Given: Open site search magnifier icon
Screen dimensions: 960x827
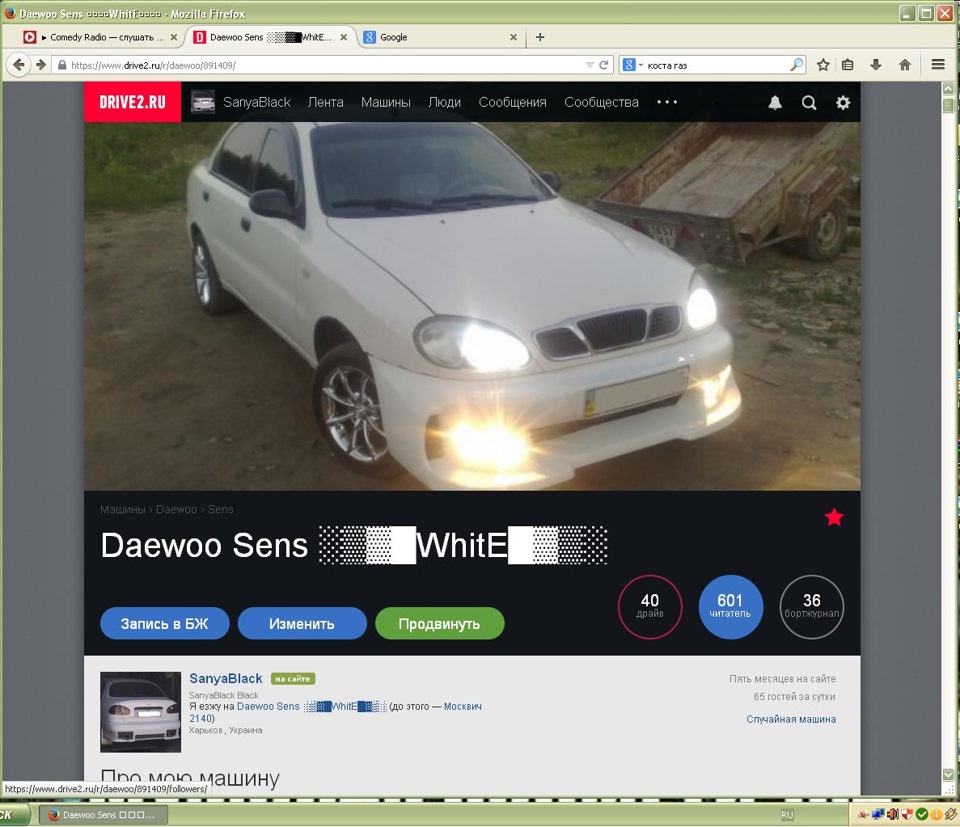Looking at the screenshot, I should point(809,102).
